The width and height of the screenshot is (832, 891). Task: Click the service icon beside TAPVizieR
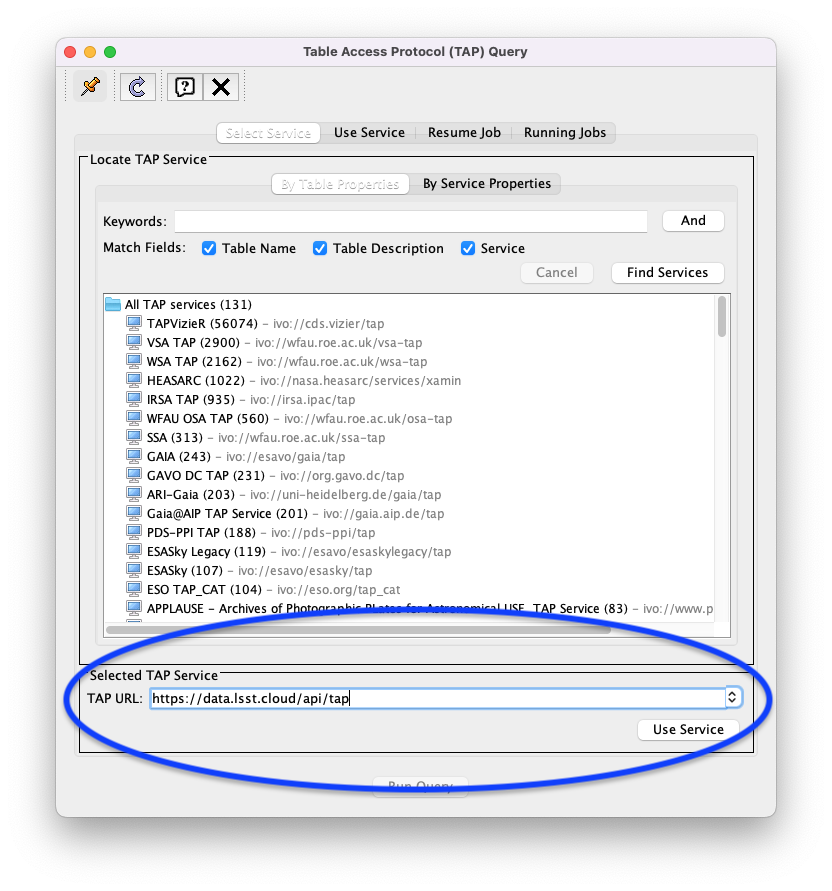pos(134,323)
